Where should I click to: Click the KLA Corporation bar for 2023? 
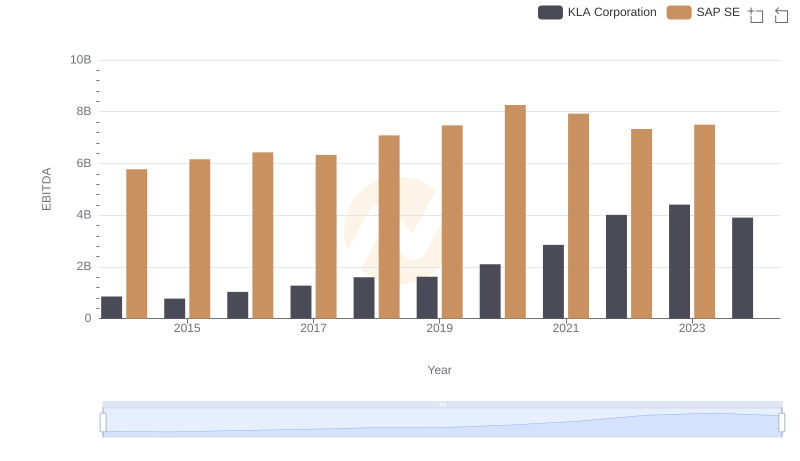click(x=679, y=262)
